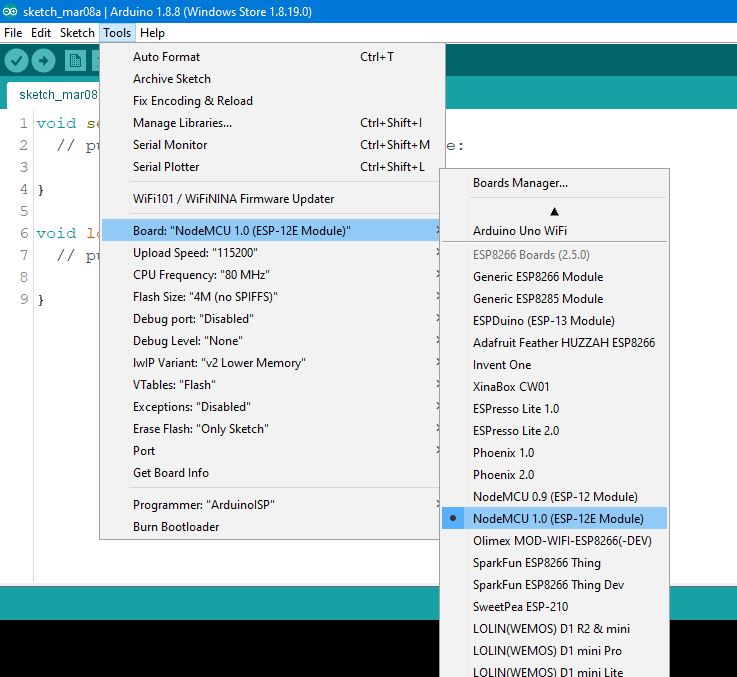This screenshot has height=677, width=737.
Task: Choose Auto Format
Action: 271,57
